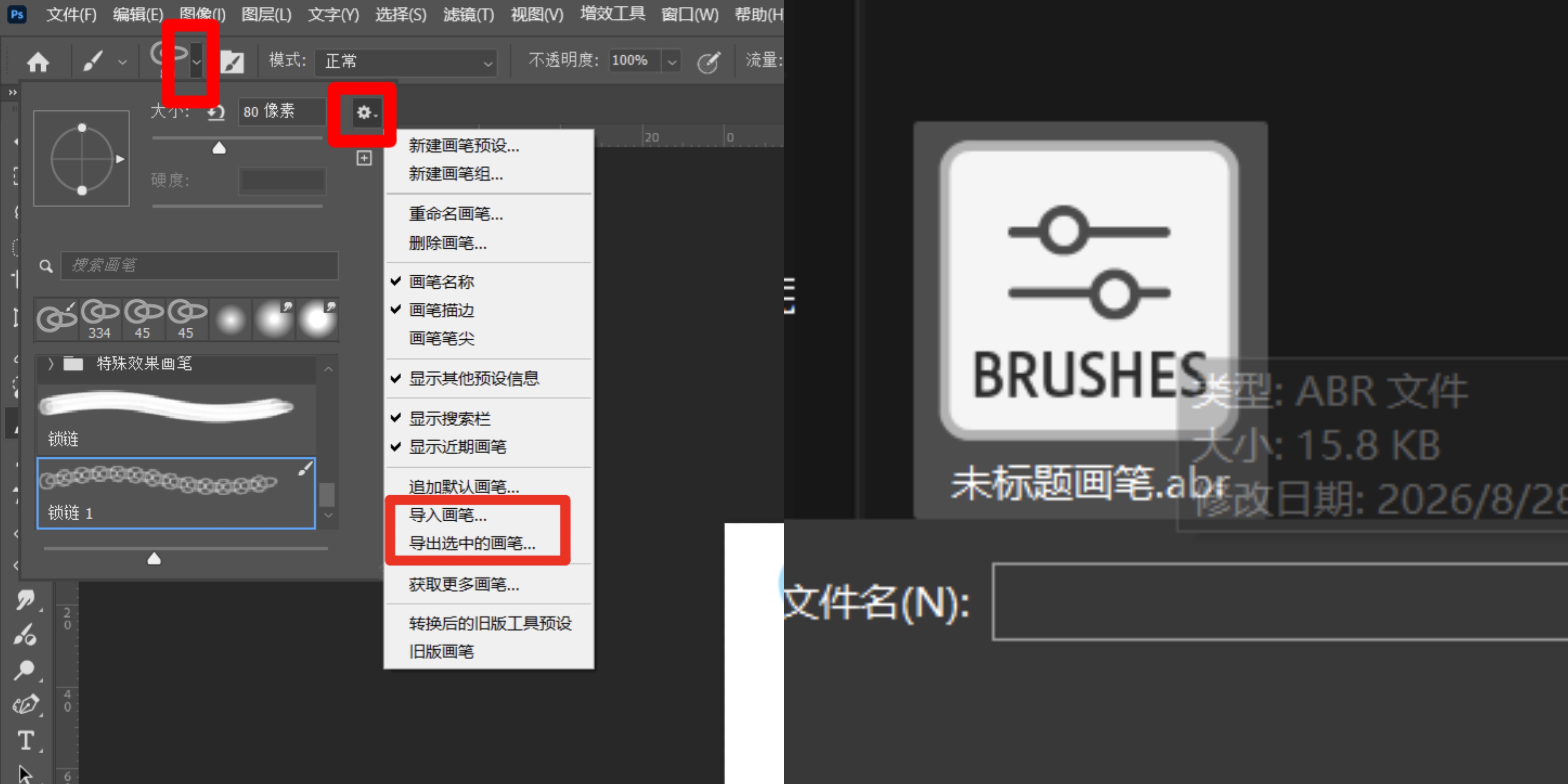Choose 新建画笔预设... from menu
1568x784 pixels.
[x=464, y=145]
